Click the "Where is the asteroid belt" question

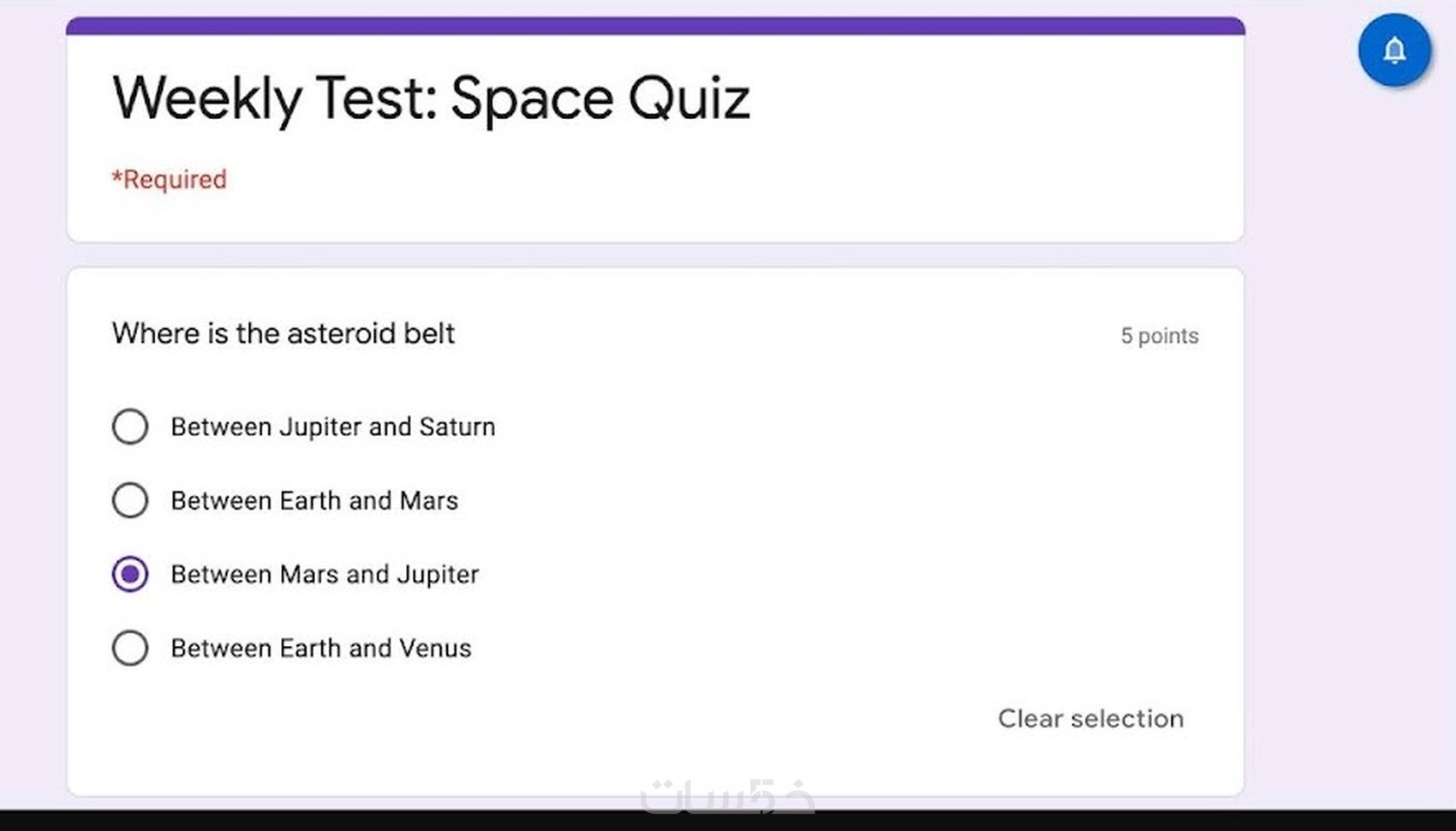point(283,333)
